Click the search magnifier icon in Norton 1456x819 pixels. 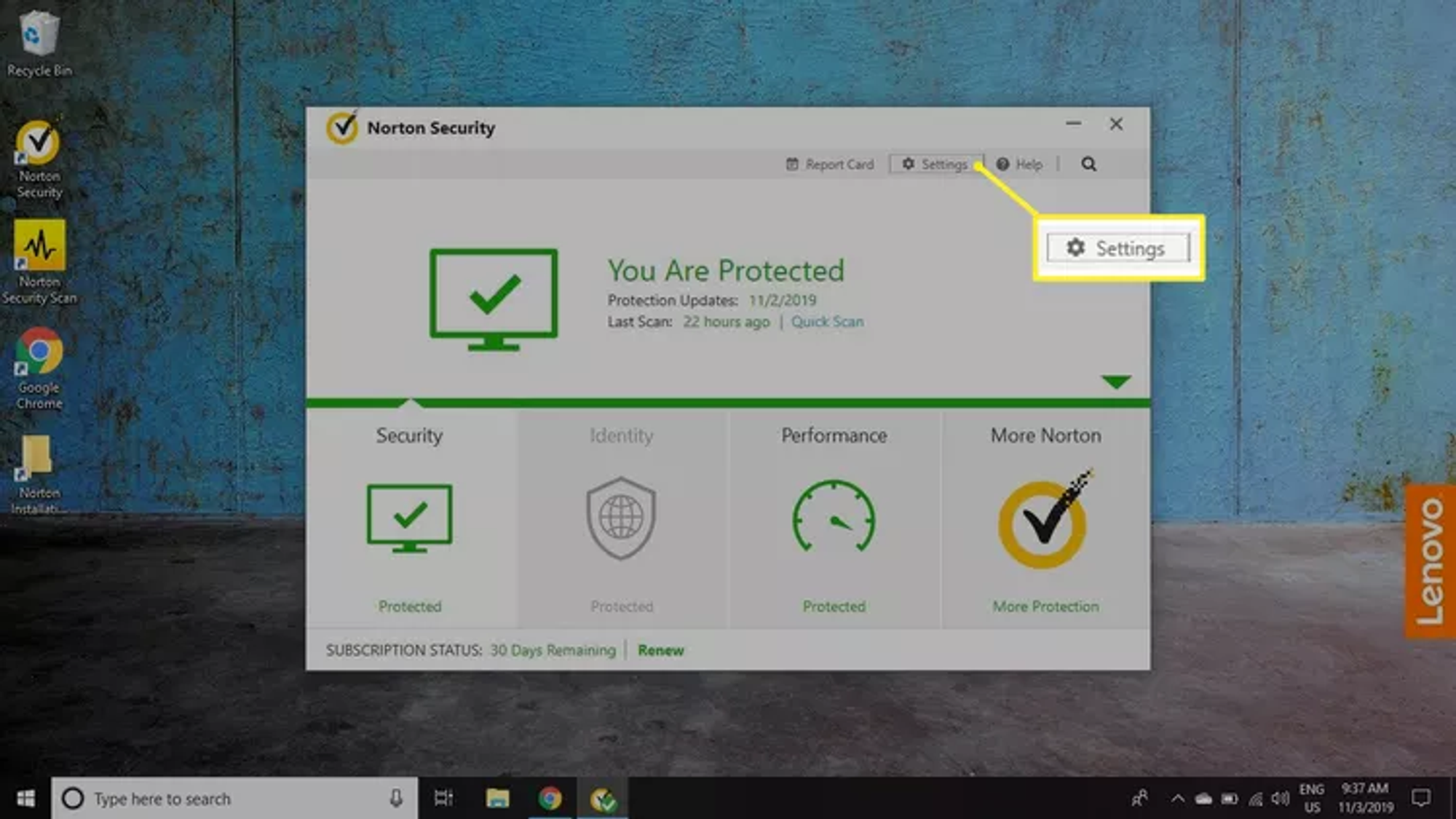(x=1088, y=164)
